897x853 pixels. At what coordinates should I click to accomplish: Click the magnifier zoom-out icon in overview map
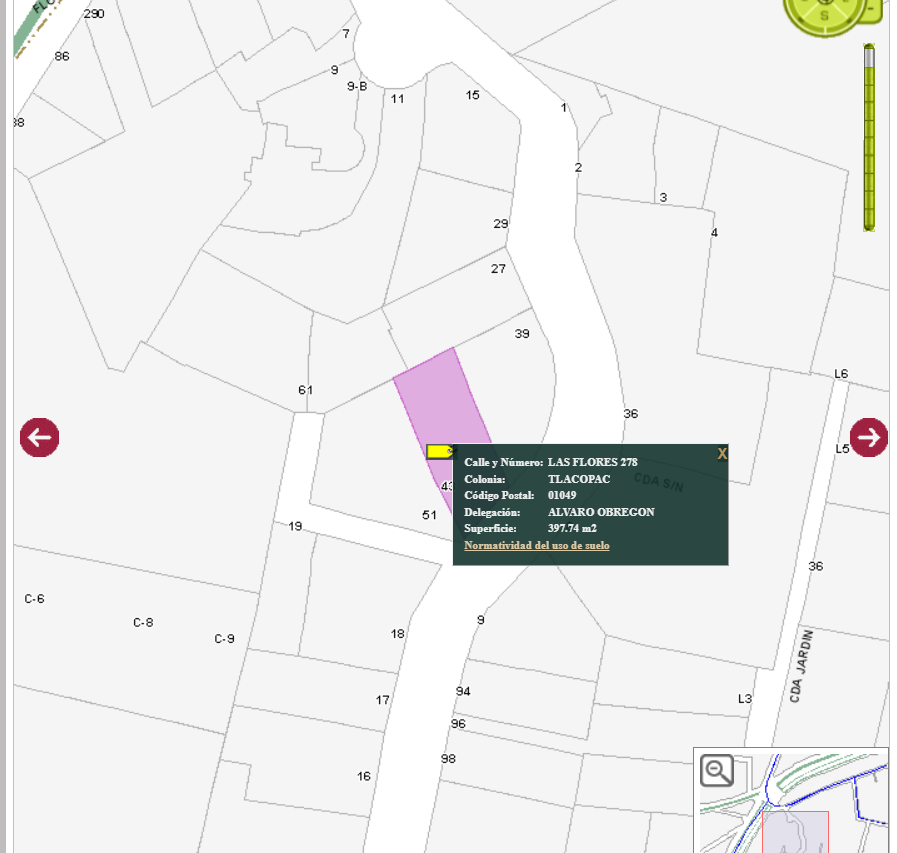(x=717, y=771)
